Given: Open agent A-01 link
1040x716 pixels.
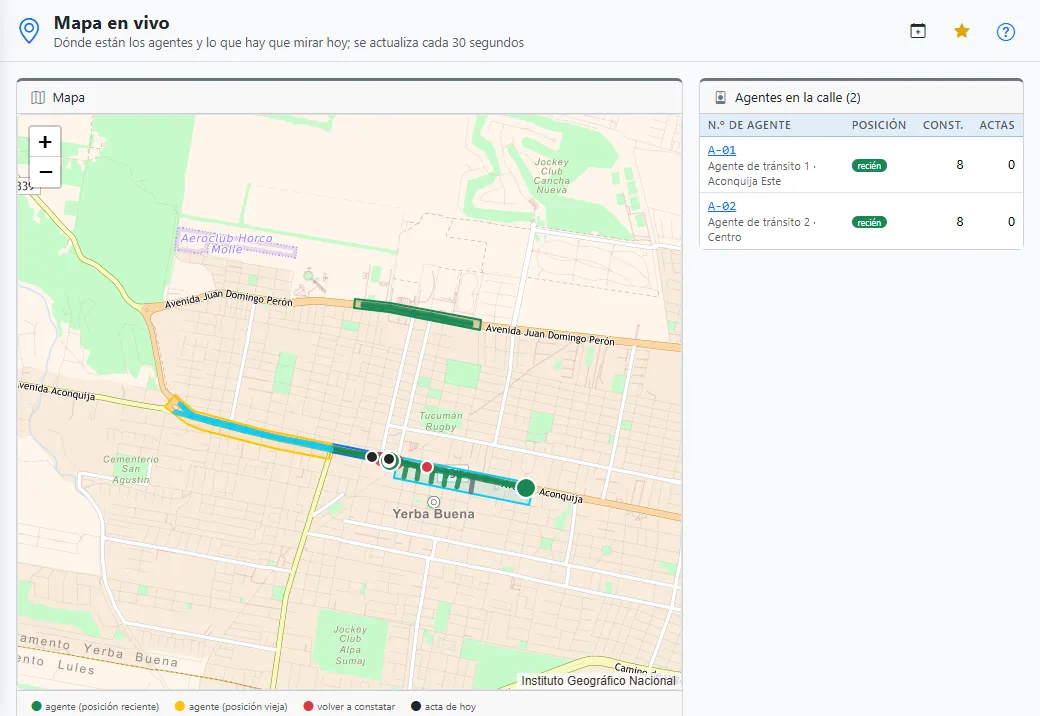Looking at the screenshot, I should 722,150.
